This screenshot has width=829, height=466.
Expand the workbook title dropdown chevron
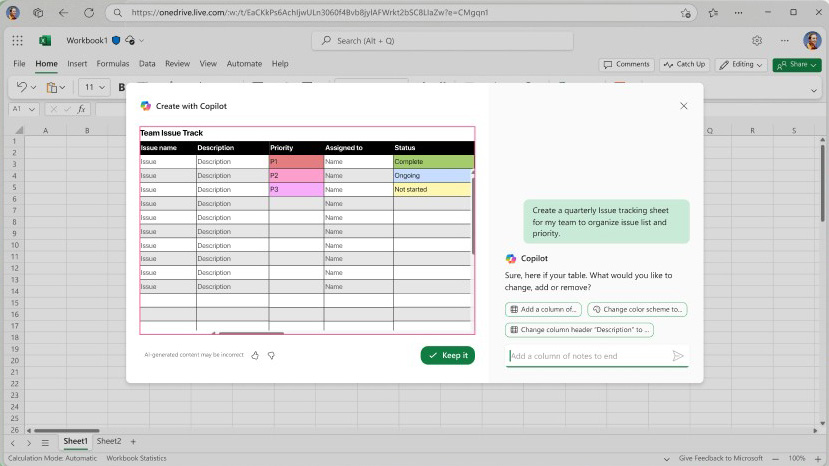coord(142,41)
